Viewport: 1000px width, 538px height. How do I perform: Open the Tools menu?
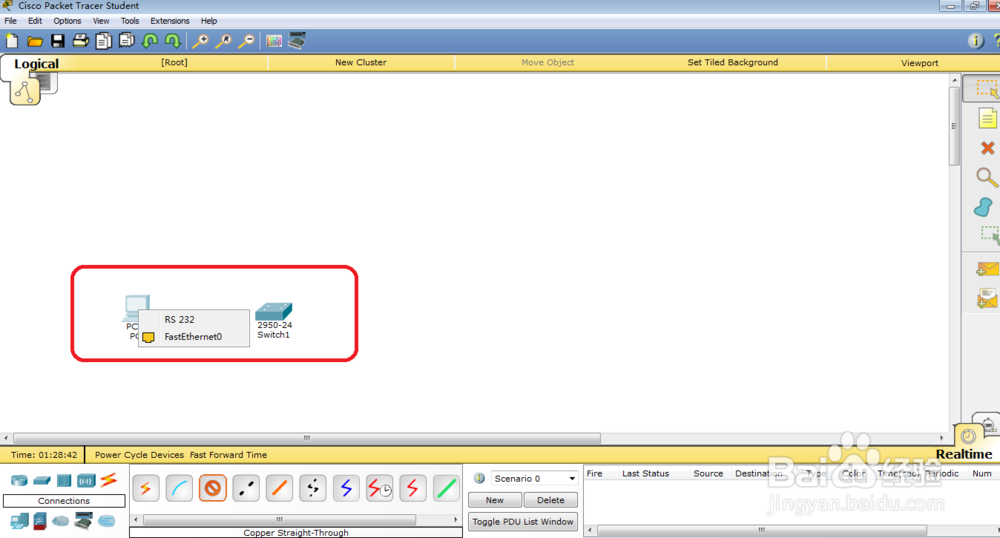pyautogui.click(x=129, y=20)
